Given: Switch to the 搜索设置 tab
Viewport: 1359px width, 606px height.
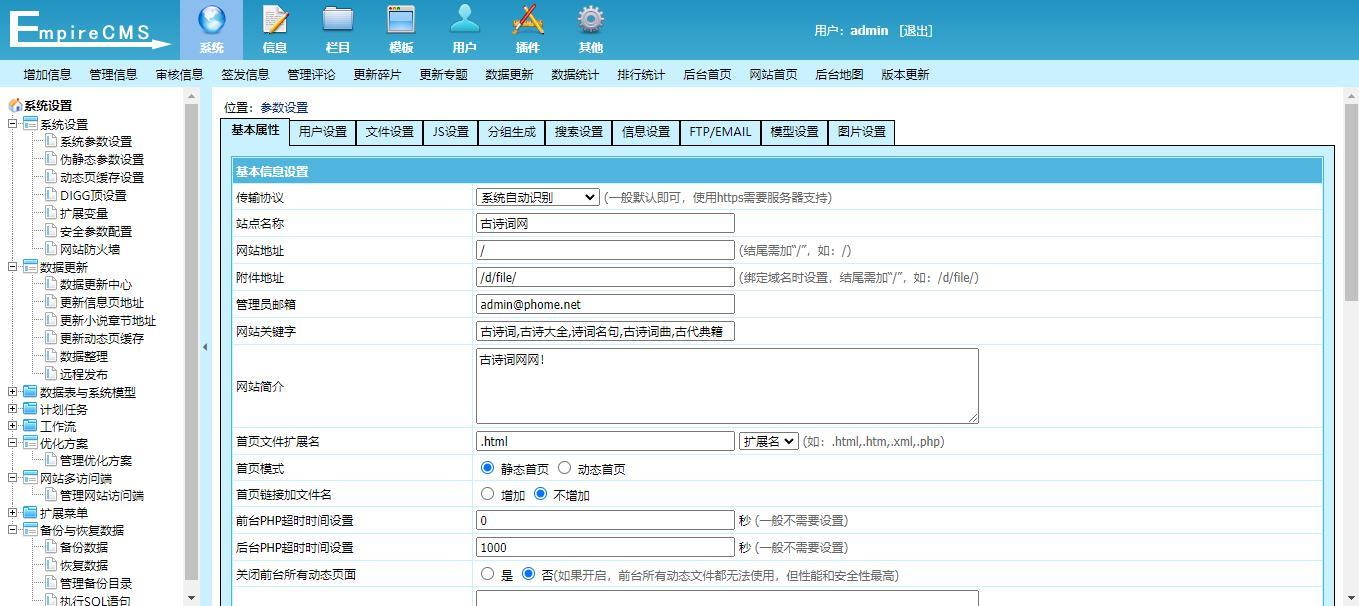Looking at the screenshot, I should 579,132.
